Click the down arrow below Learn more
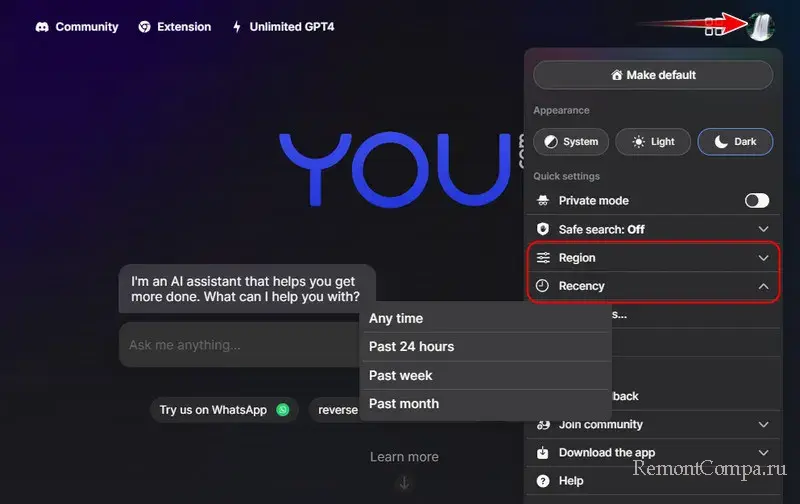The image size is (800, 504). (404, 483)
